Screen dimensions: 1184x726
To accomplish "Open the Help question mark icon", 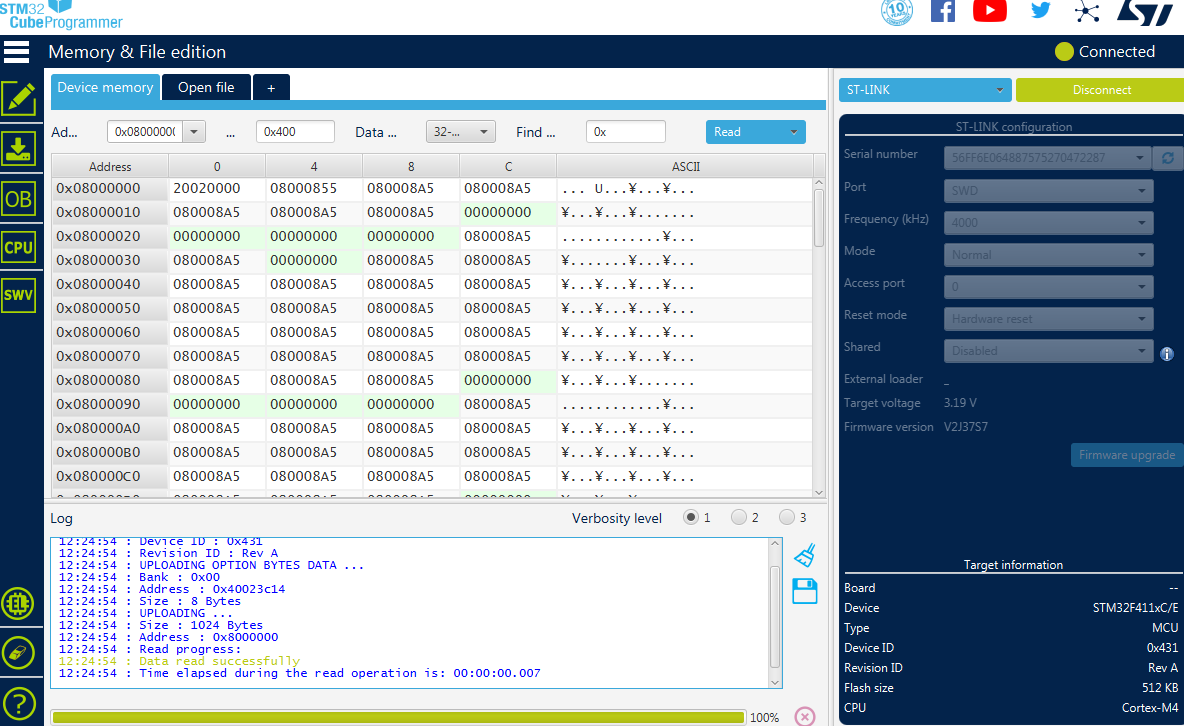I will click(18, 703).
